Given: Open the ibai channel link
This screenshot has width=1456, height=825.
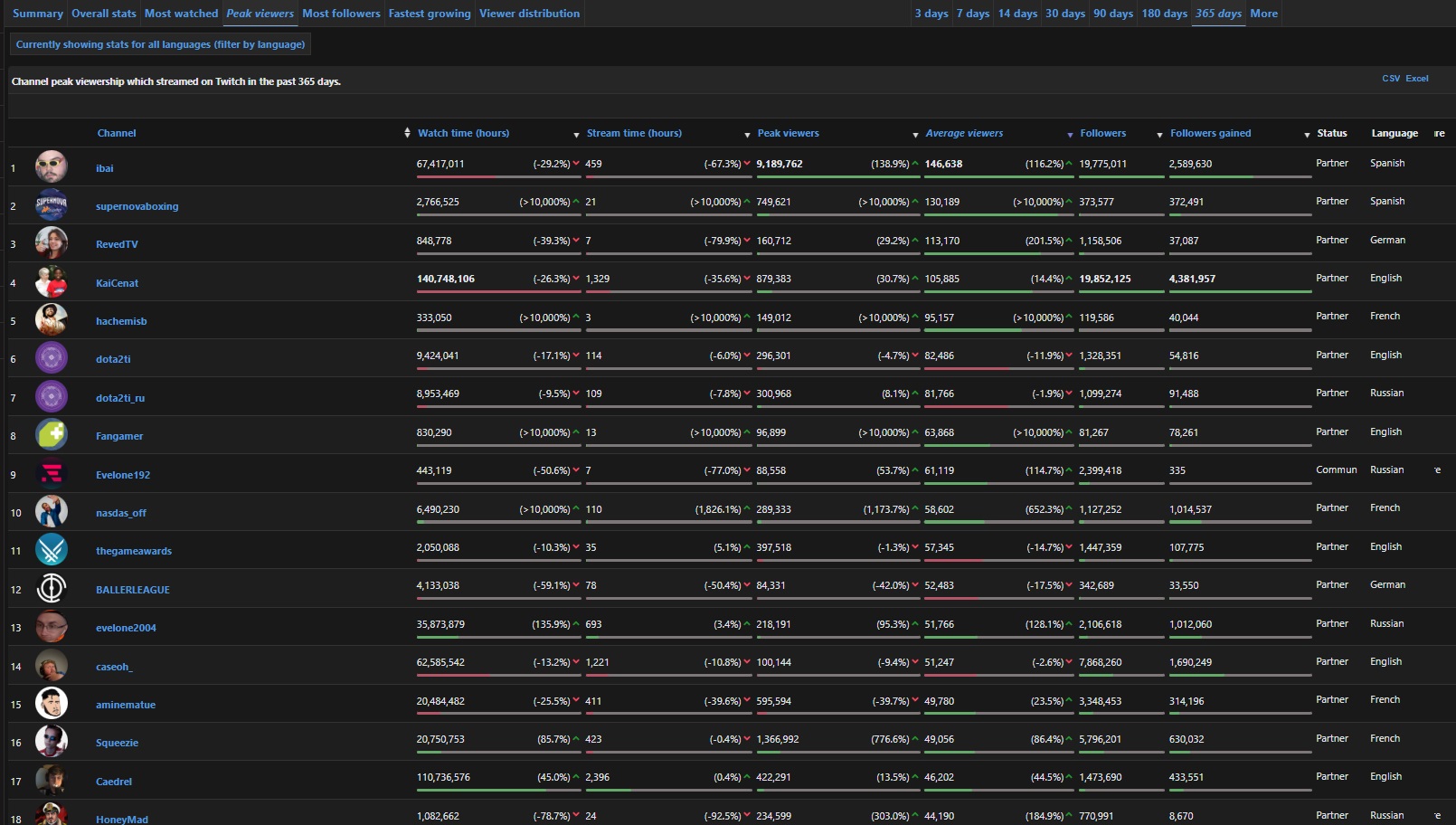Looking at the screenshot, I should click(x=105, y=168).
